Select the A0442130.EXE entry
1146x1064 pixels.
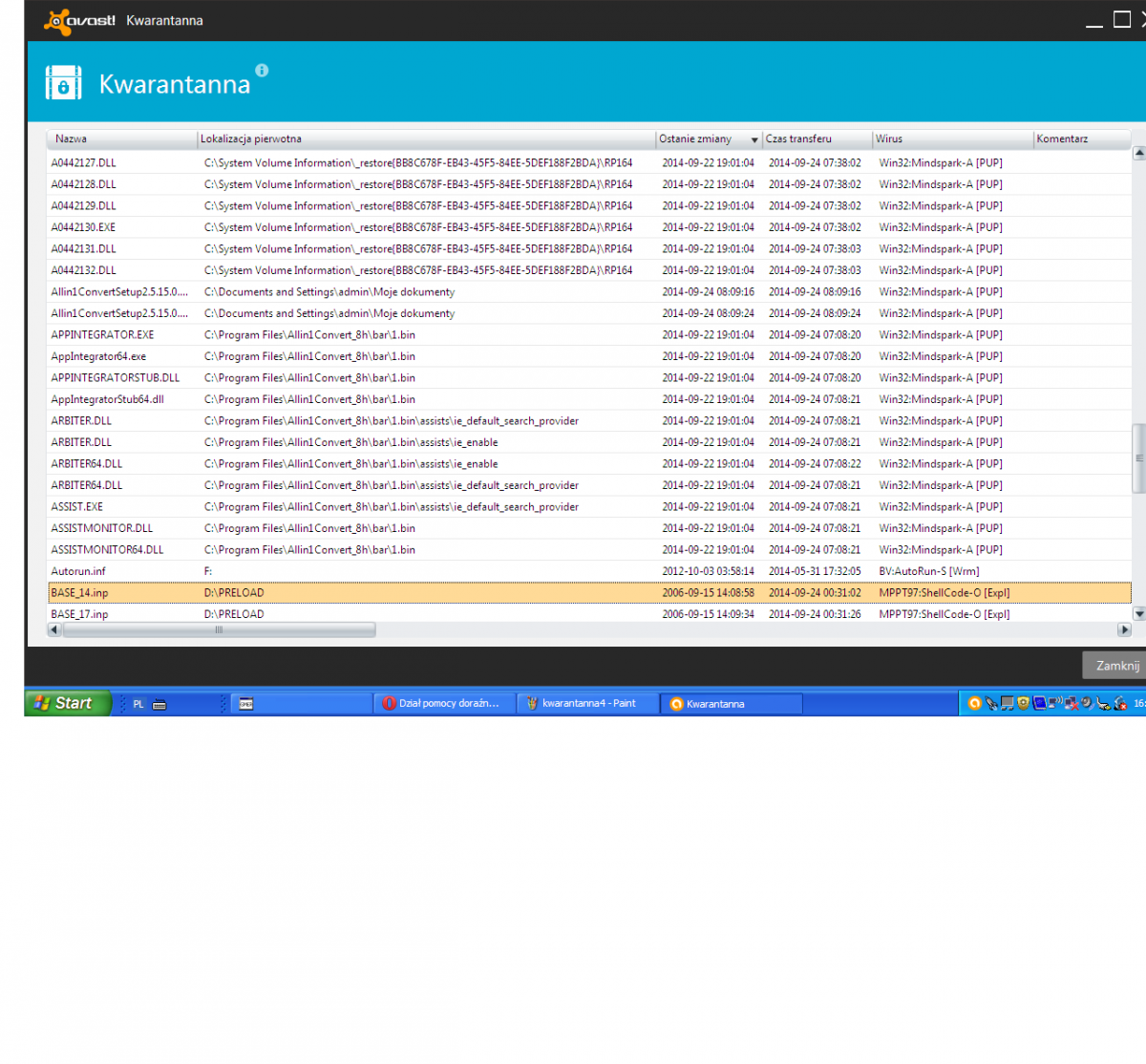(x=589, y=227)
